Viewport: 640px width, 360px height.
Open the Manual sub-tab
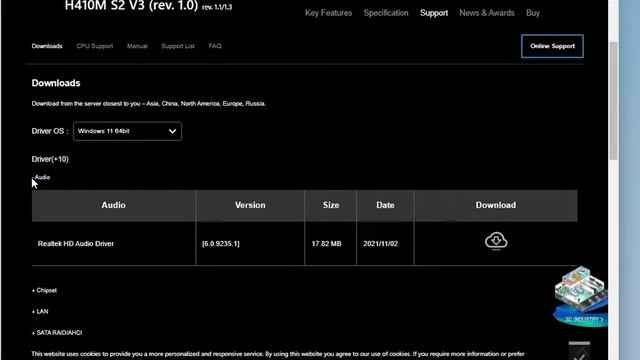coord(137,46)
